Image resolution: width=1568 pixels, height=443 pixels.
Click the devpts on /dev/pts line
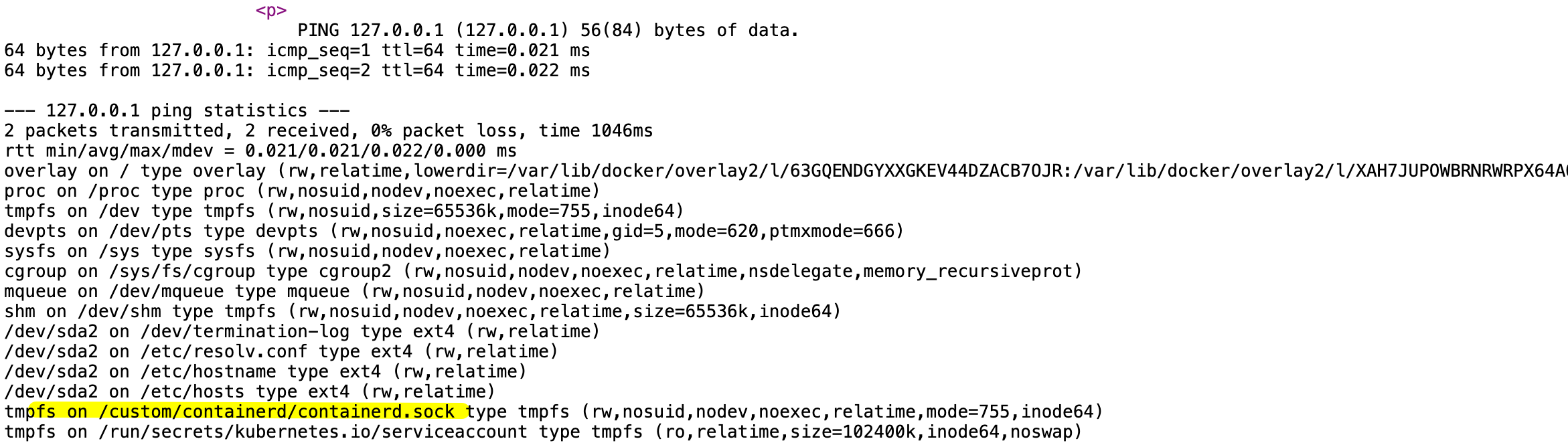point(454,232)
